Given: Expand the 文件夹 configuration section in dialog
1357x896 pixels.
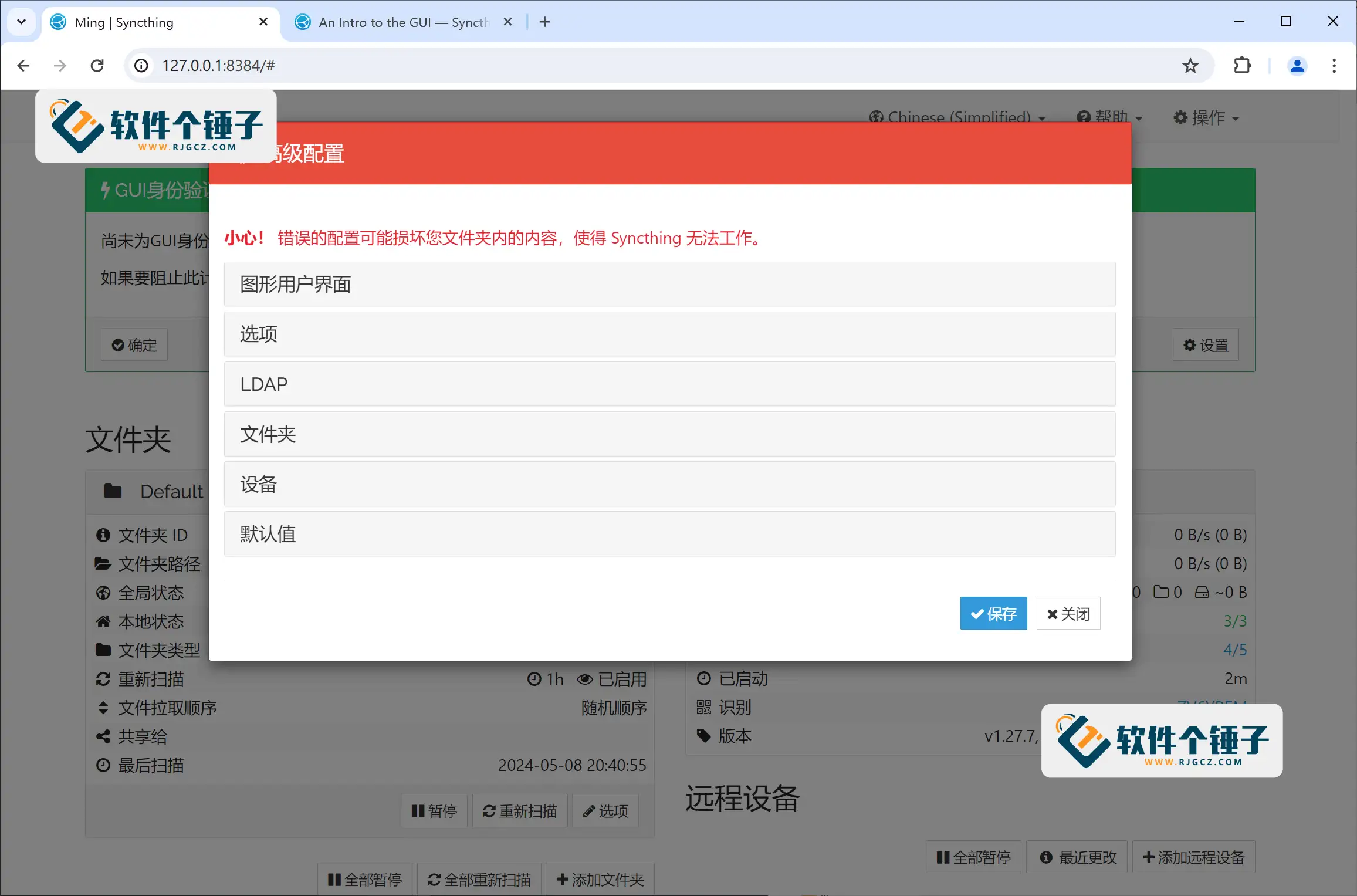Looking at the screenshot, I should pos(669,434).
